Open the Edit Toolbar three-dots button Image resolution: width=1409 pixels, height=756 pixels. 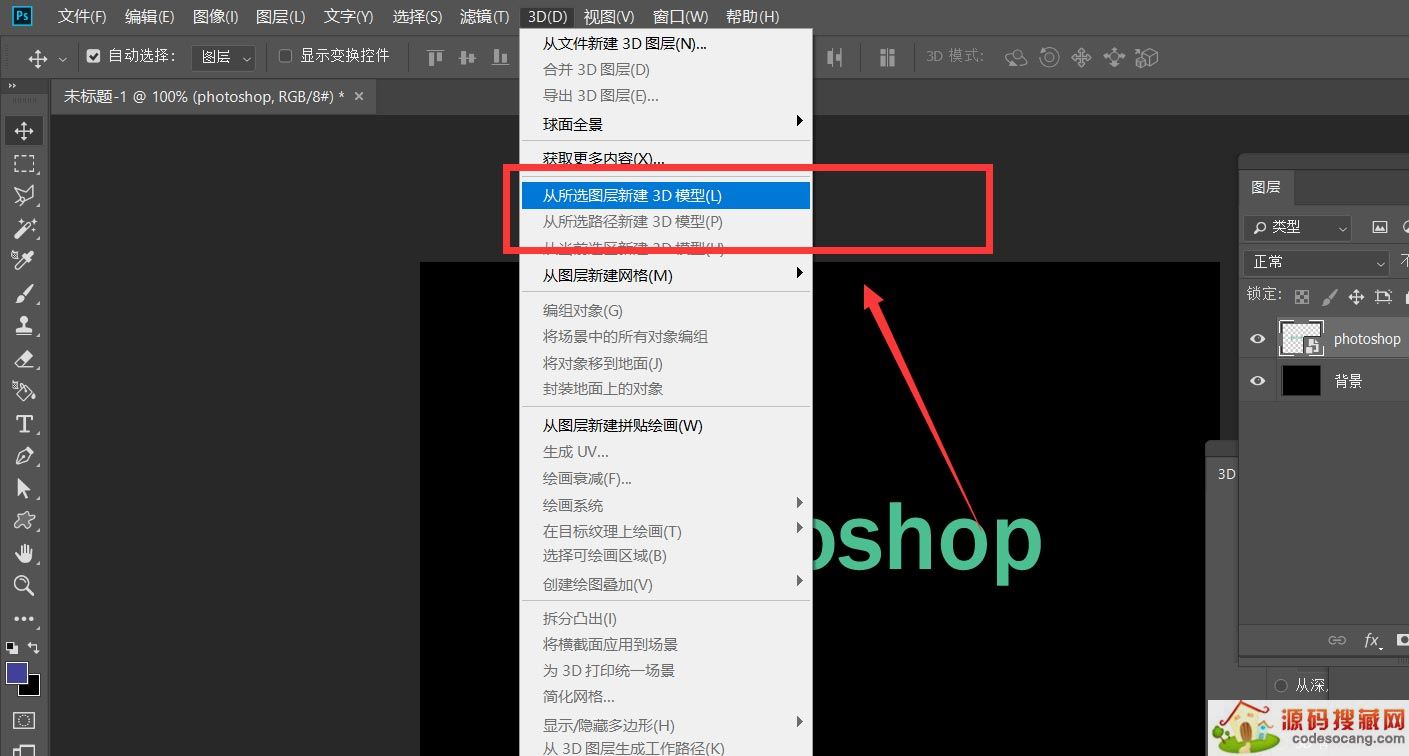coord(24,618)
